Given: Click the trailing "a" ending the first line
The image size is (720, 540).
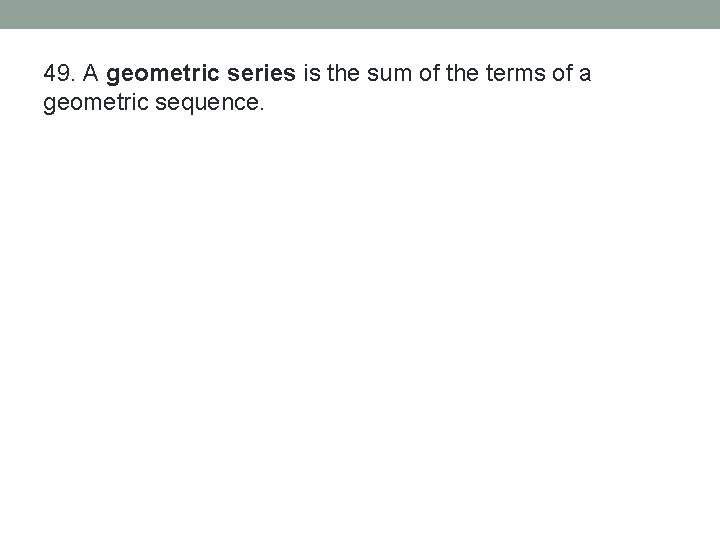Looking at the screenshot, I should click(586, 74).
